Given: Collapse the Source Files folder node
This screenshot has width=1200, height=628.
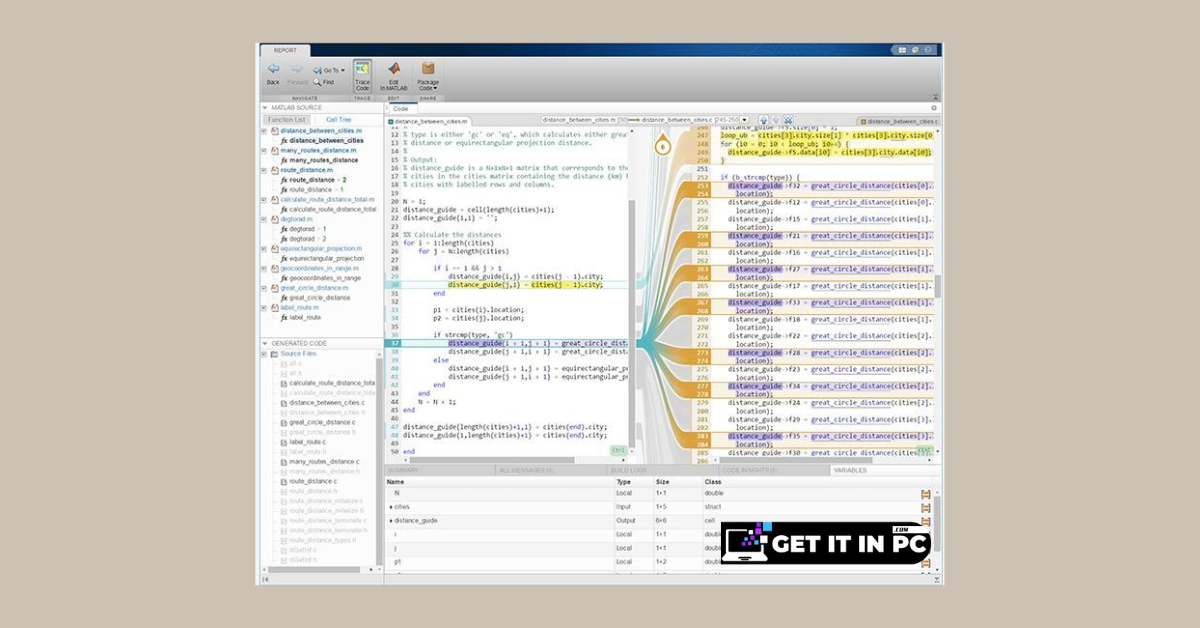Looking at the screenshot, I should click(x=265, y=354).
